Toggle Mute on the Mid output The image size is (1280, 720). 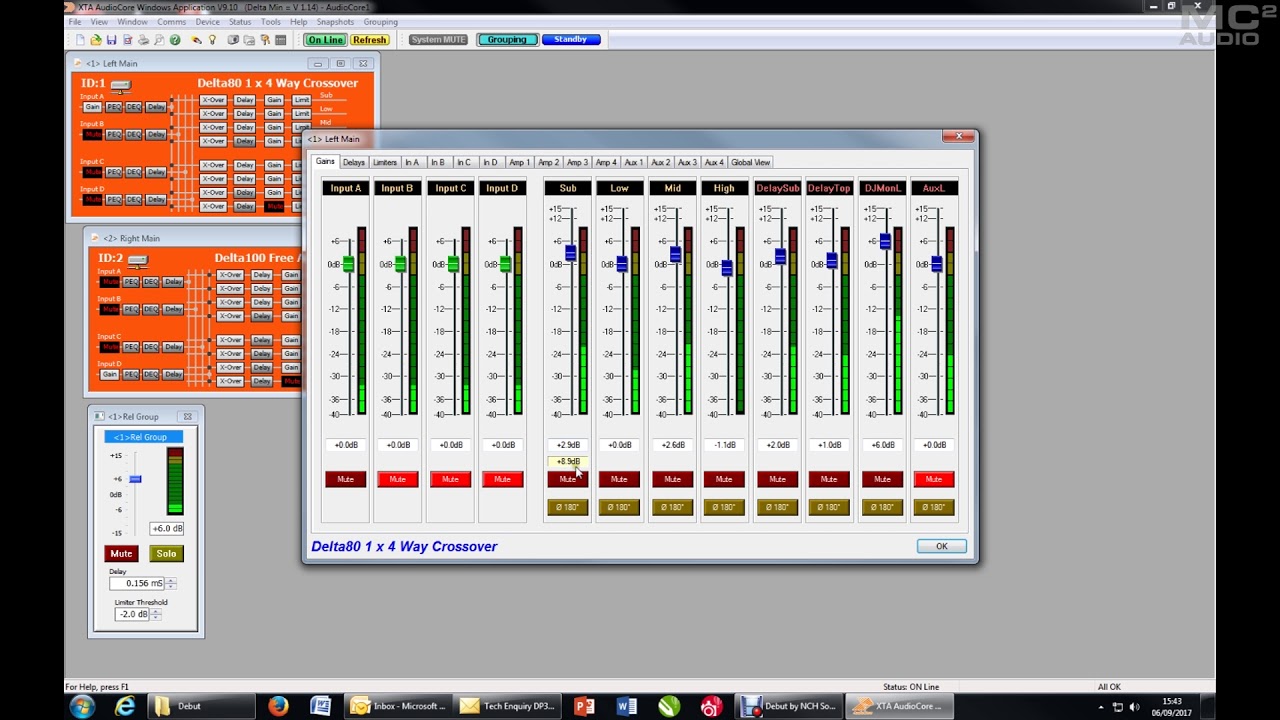(672, 480)
